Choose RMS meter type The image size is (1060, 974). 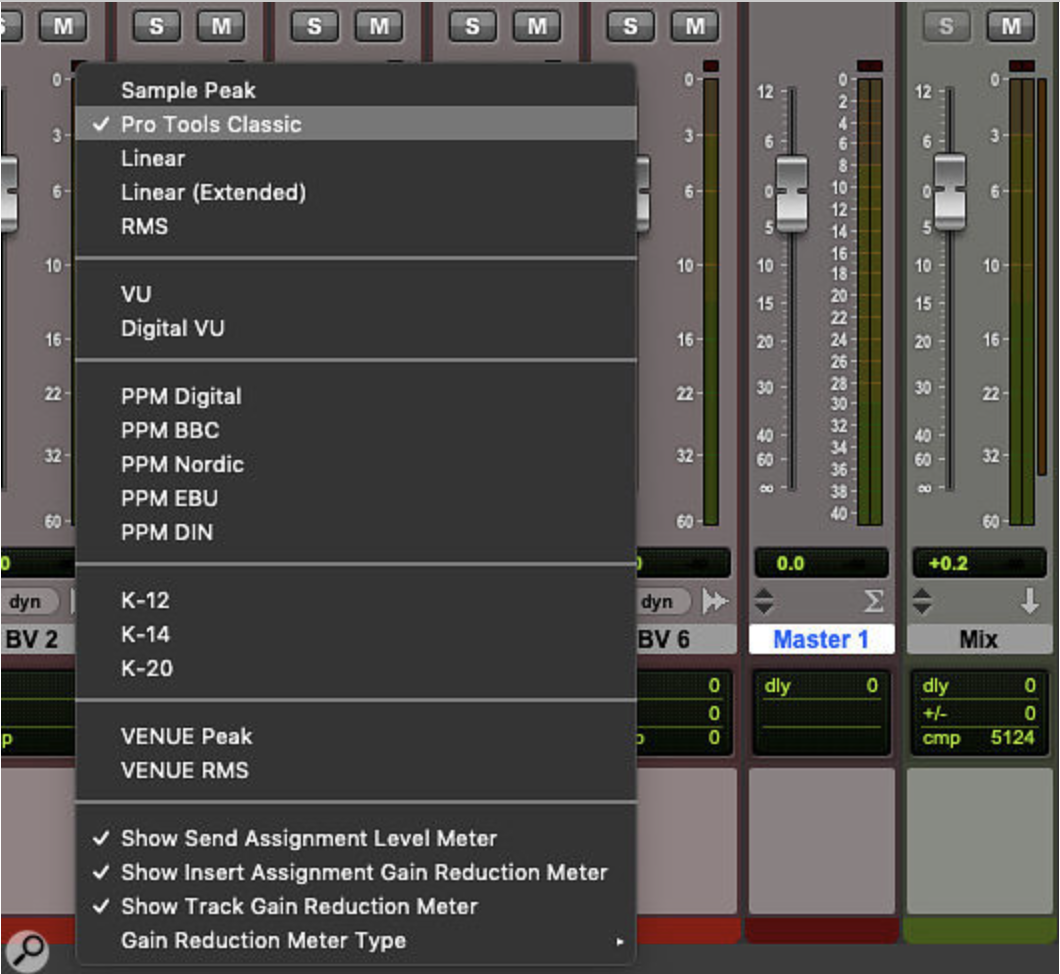pos(356,226)
